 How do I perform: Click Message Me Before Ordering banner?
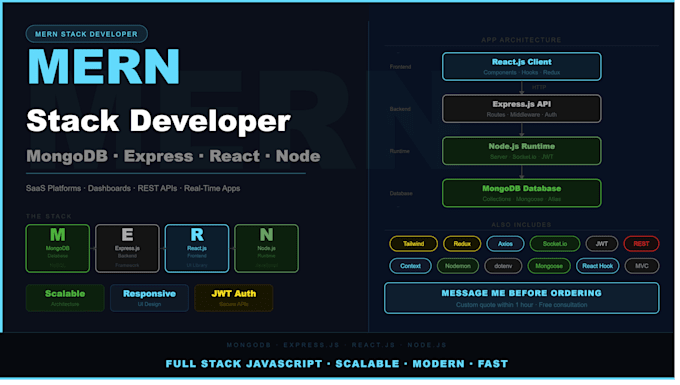(522, 298)
